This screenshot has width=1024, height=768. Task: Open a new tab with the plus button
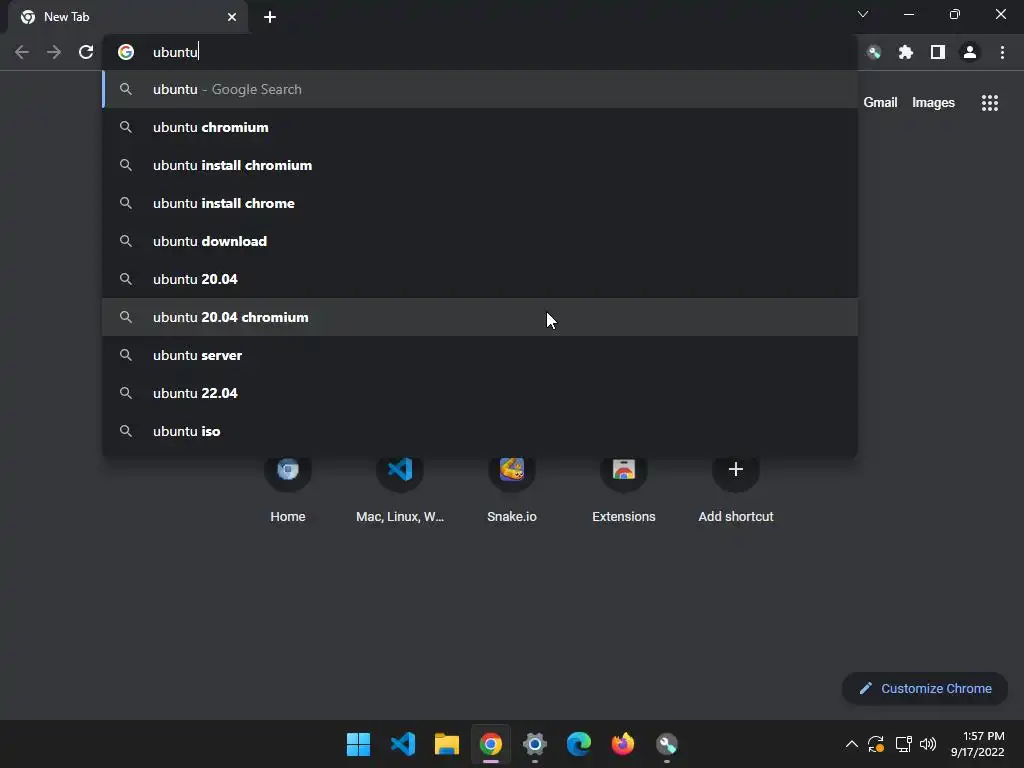[270, 17]
